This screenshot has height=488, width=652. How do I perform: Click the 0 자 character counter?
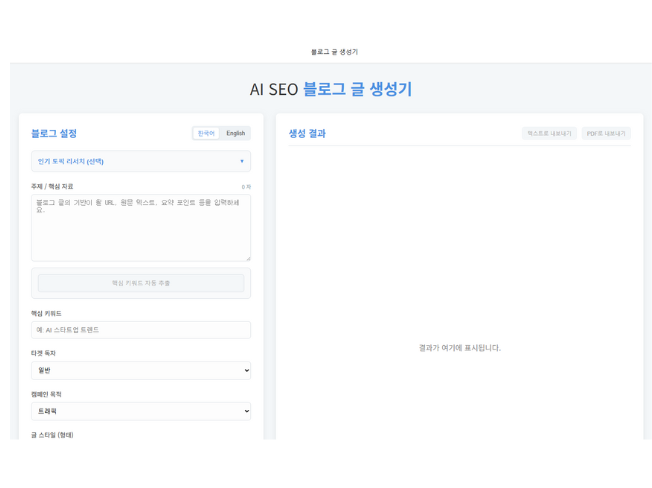pos(246,187)
